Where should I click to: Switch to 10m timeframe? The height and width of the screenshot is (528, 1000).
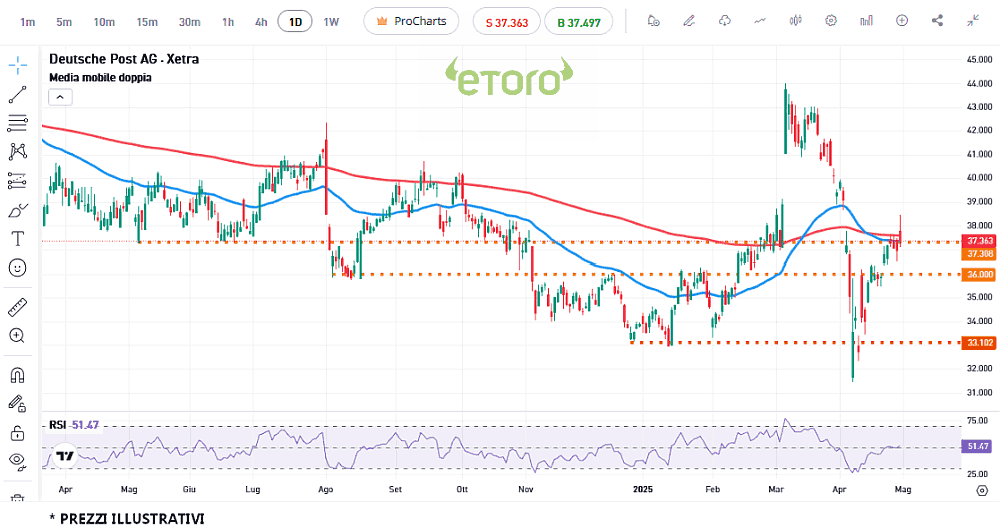(x=104, y=22)
